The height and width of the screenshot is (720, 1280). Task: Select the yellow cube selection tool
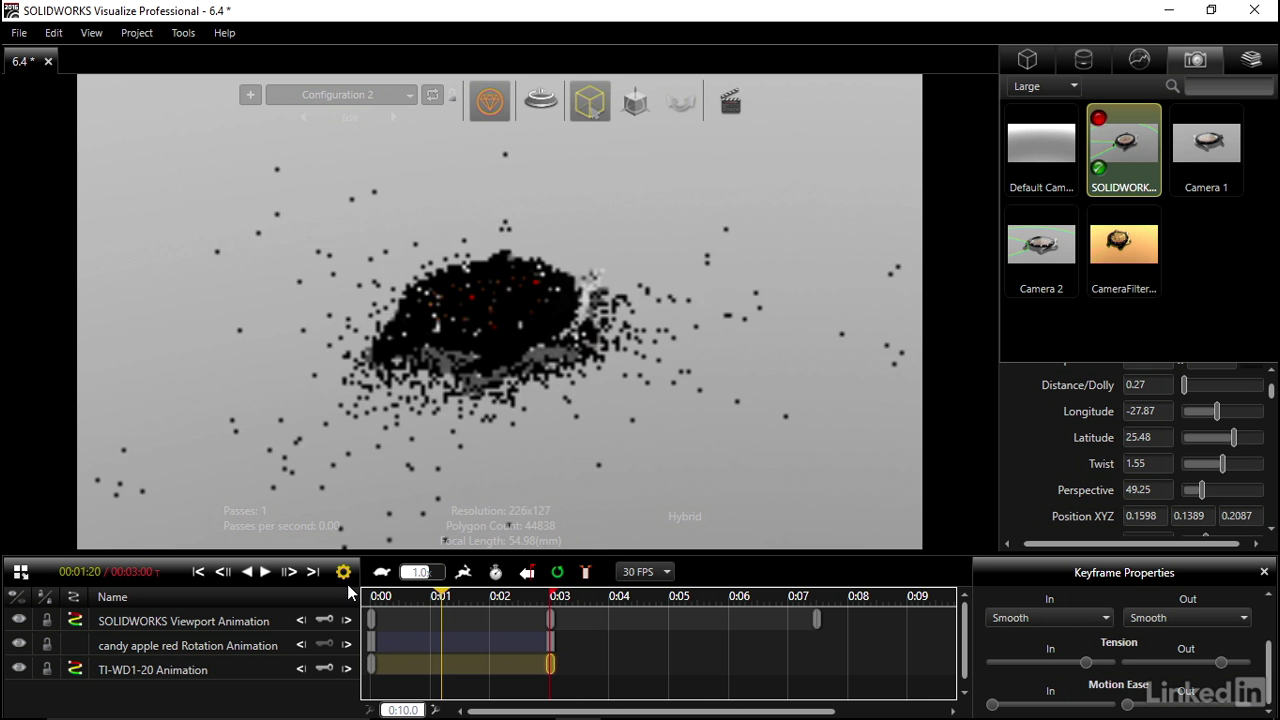point(590,101)
